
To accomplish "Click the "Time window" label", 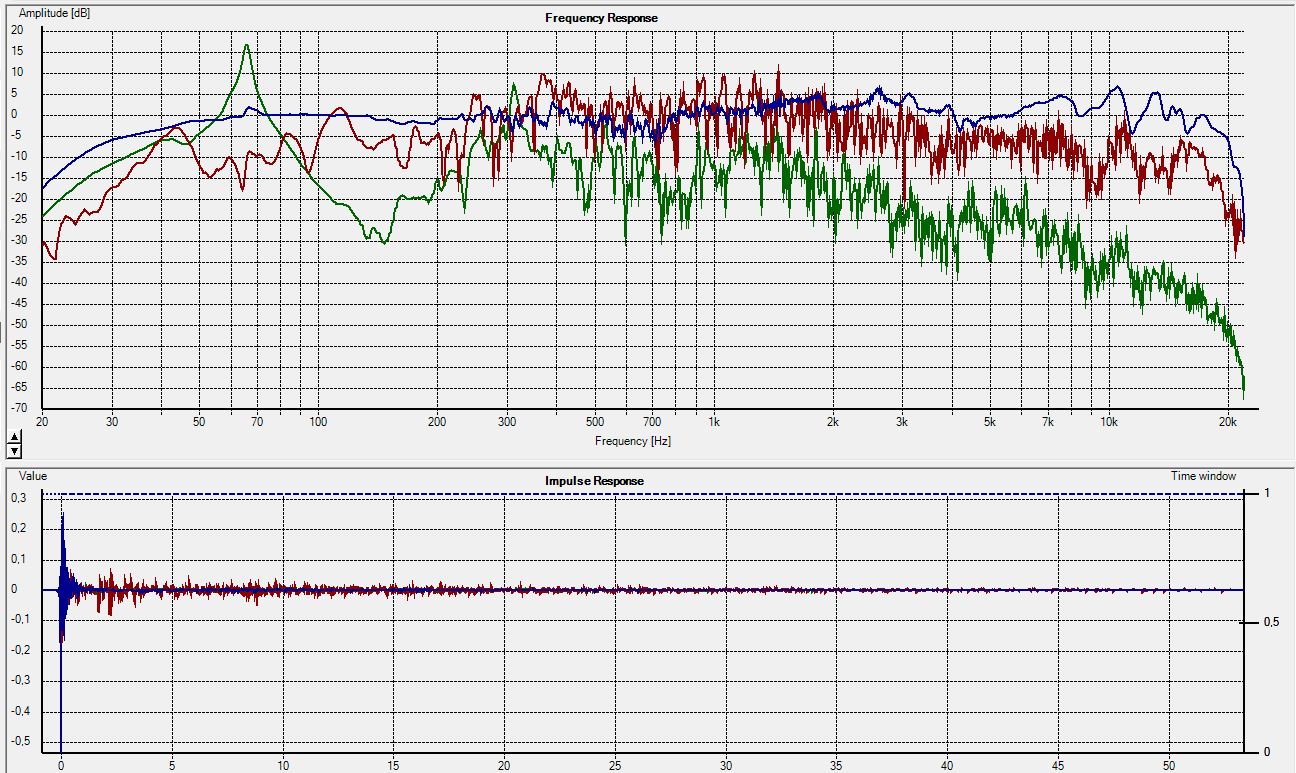I will (x=1203, y=476).
